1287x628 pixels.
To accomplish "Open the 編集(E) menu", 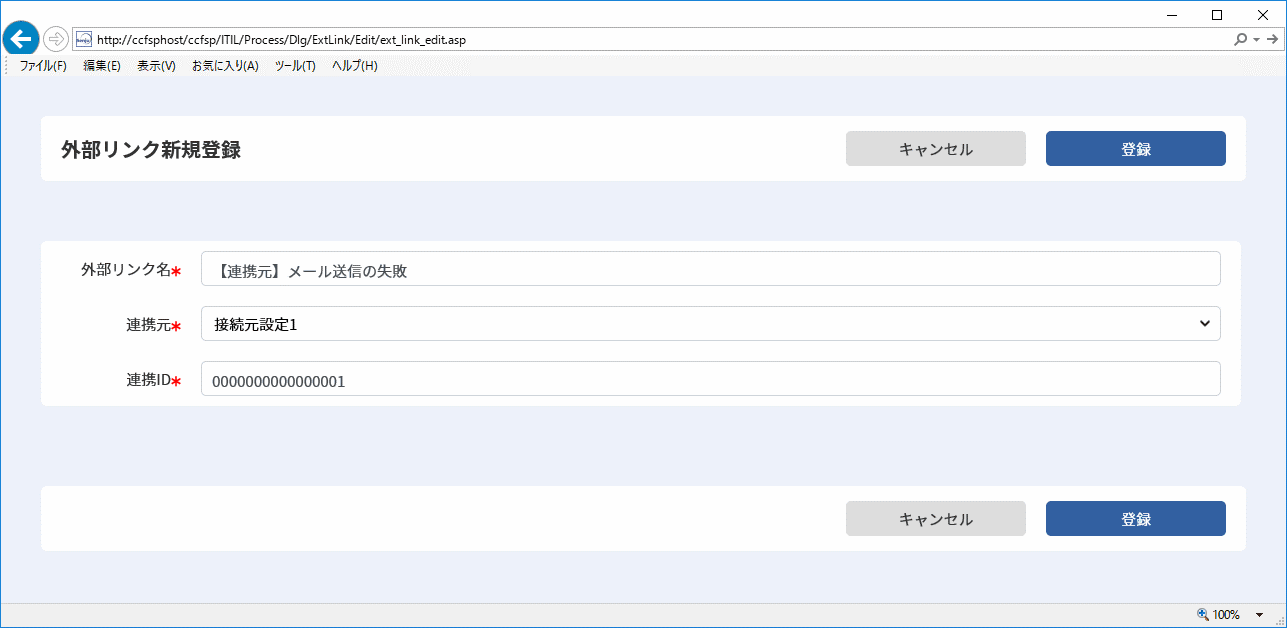I will click(x=102, y=66).
